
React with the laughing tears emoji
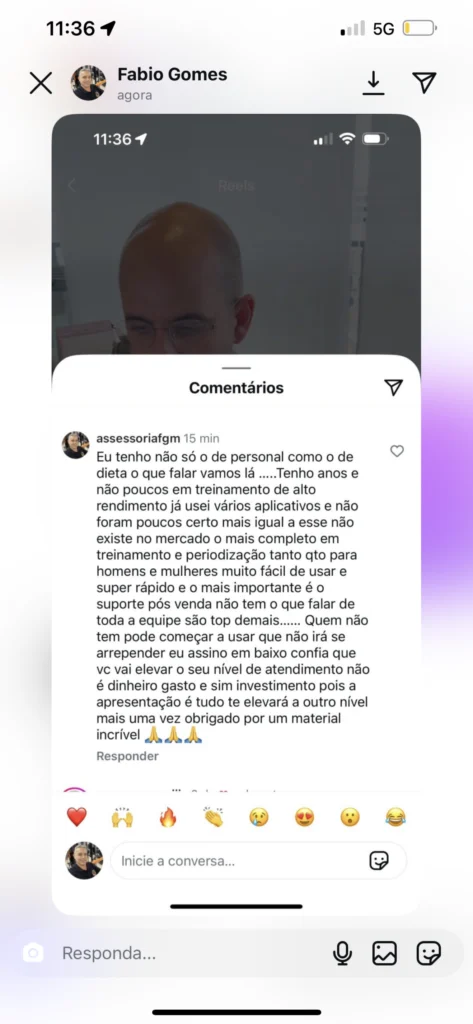click(395, 817)
